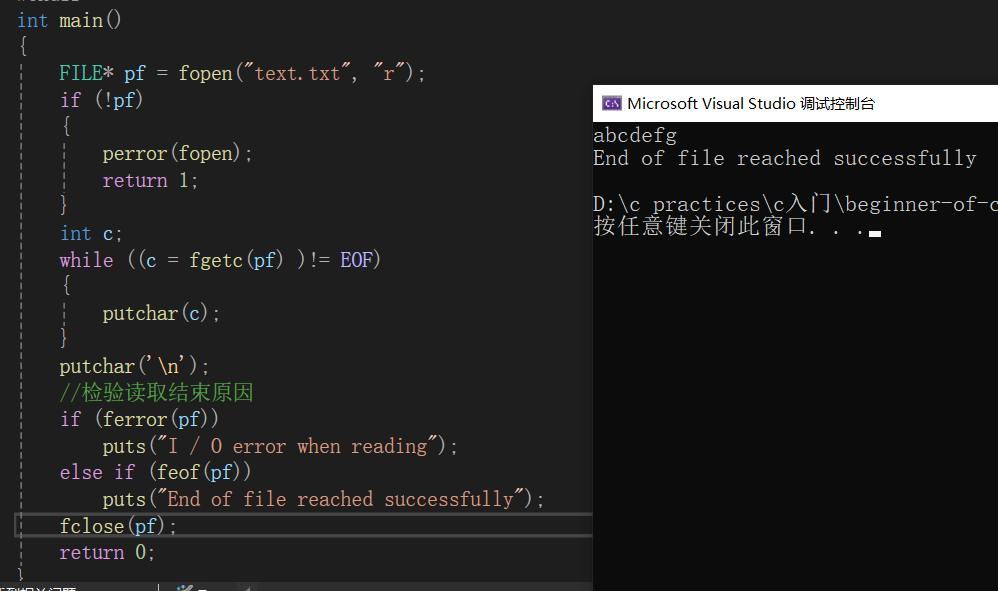The image size is (998, 591).
Task: Click the 'EOF' macro in code
Action: [x=356, y=260]
